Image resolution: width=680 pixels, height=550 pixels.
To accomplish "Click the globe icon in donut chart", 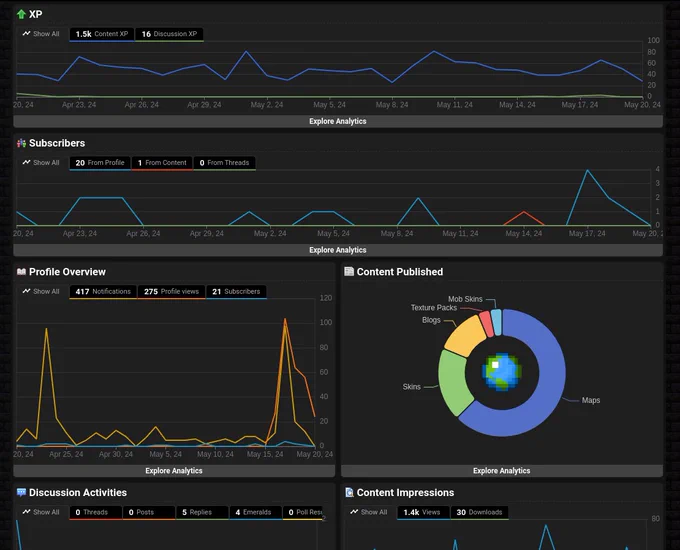I will pyautogui.click(x=502, y=372).
